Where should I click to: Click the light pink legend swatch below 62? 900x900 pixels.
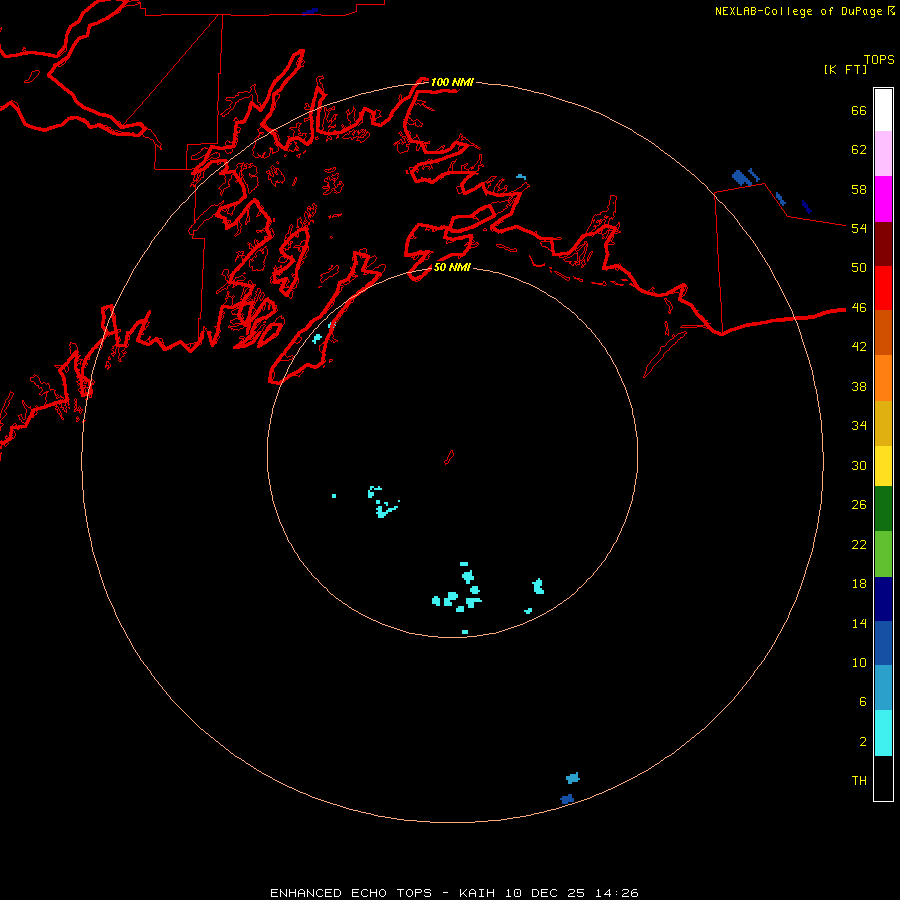coord(883,153)
